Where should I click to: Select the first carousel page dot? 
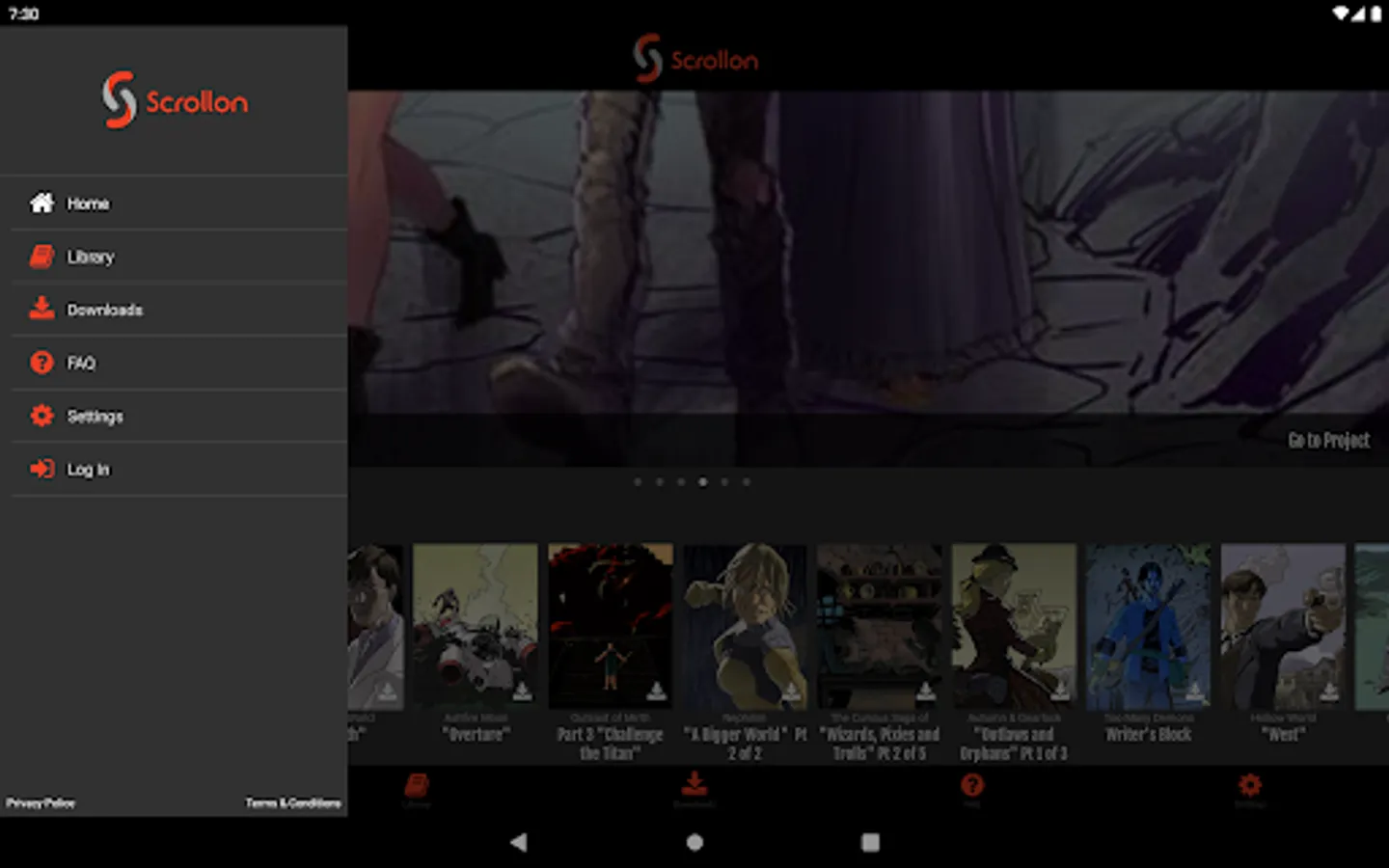tap(638, 481)
